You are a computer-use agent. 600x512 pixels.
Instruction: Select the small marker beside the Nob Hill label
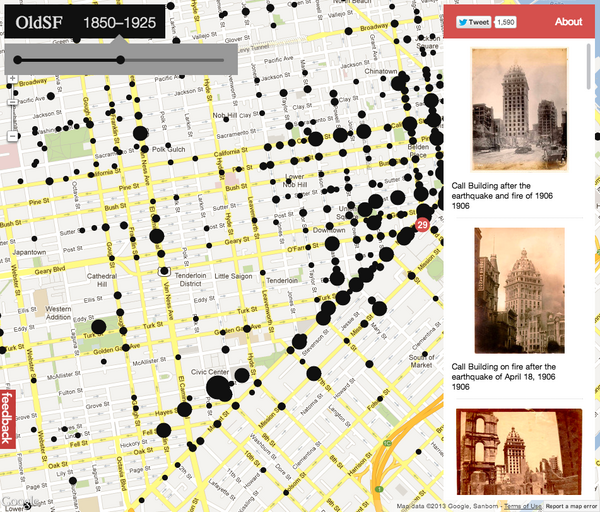pyautogui.click(x=226, y=119)
